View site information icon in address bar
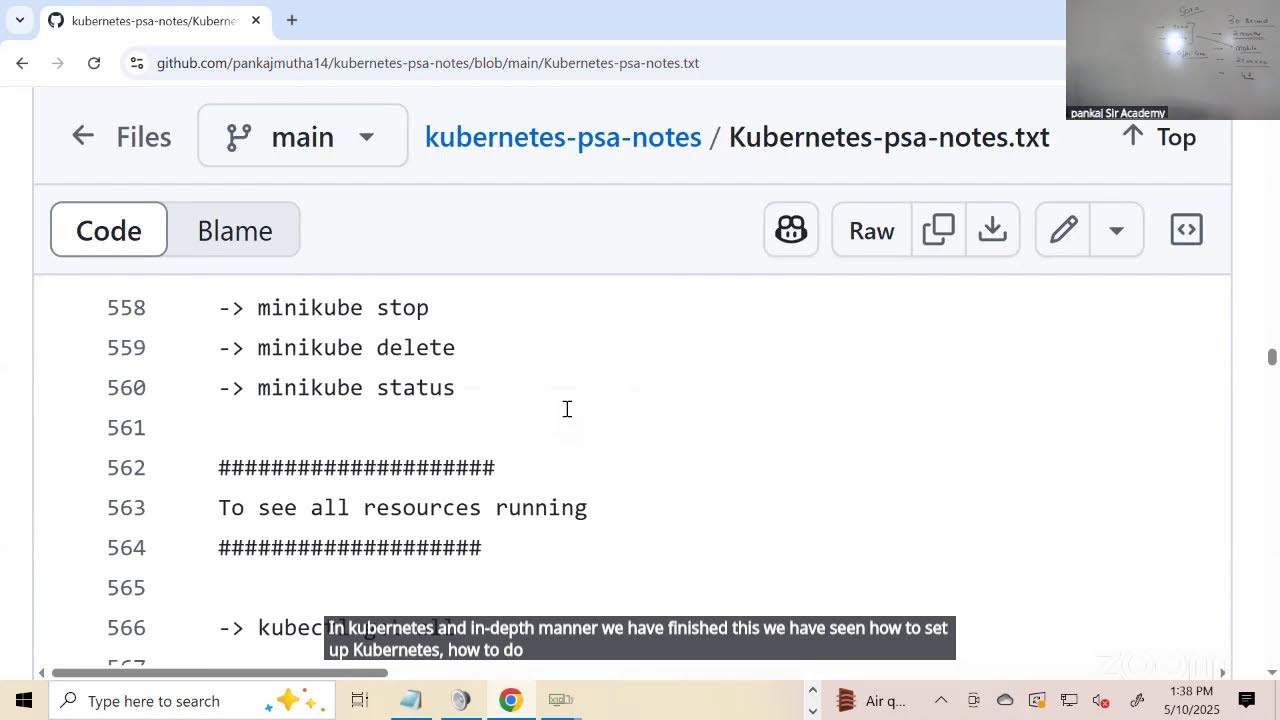Screen dimensions: 1280x720 (137, 63)
